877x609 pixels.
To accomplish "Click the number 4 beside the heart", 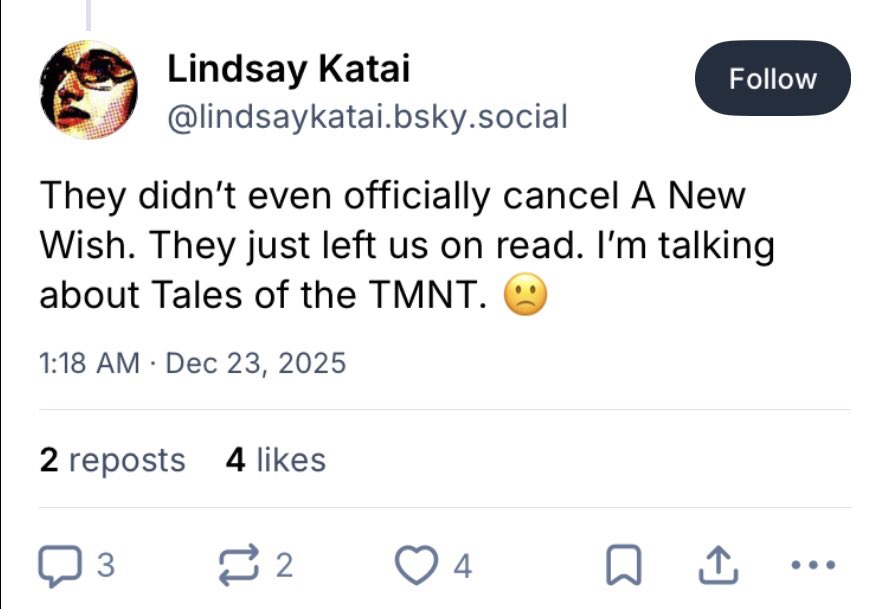I will [461, 567].
